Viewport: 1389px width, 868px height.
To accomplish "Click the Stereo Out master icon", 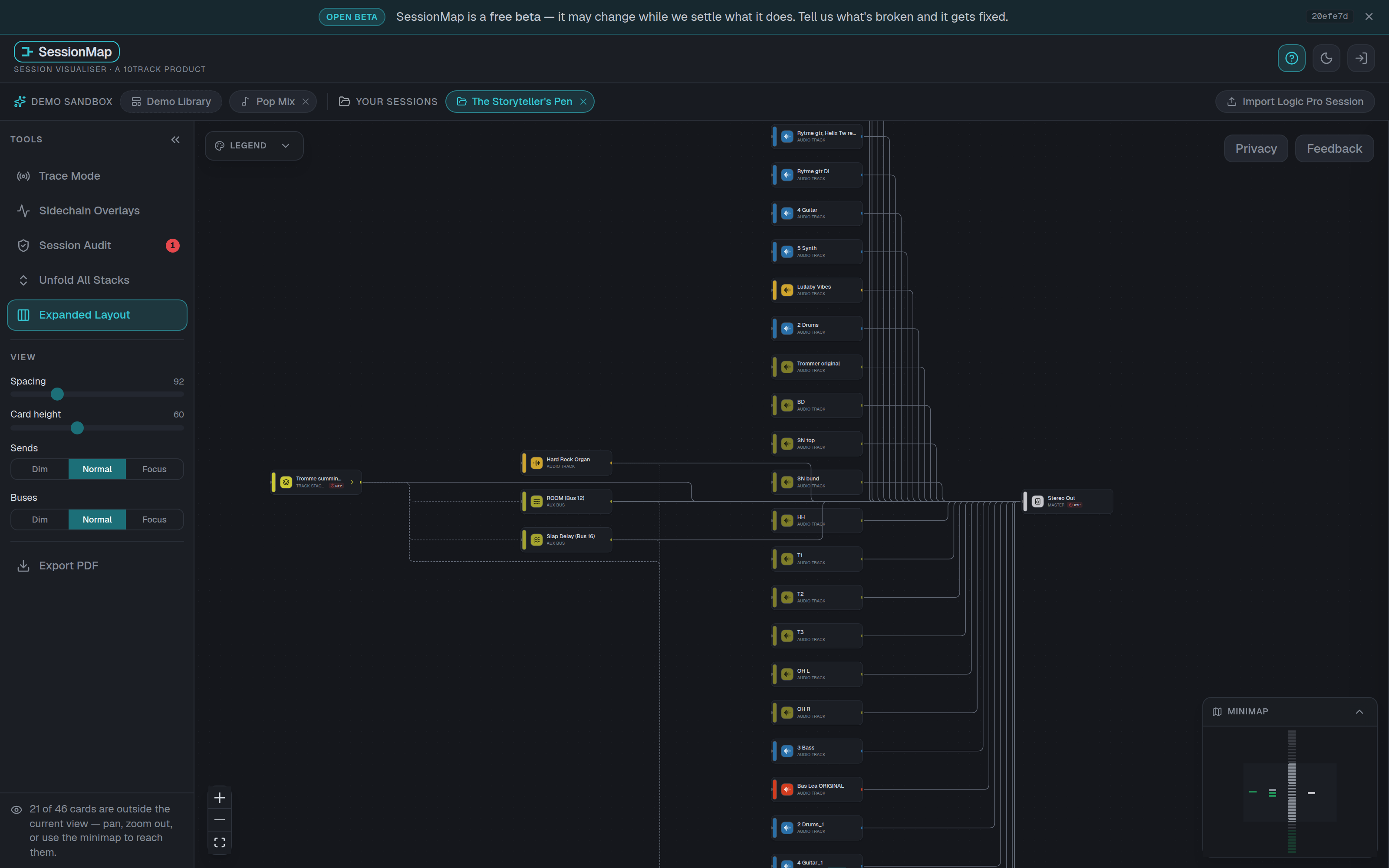I will click(1037, 501).
